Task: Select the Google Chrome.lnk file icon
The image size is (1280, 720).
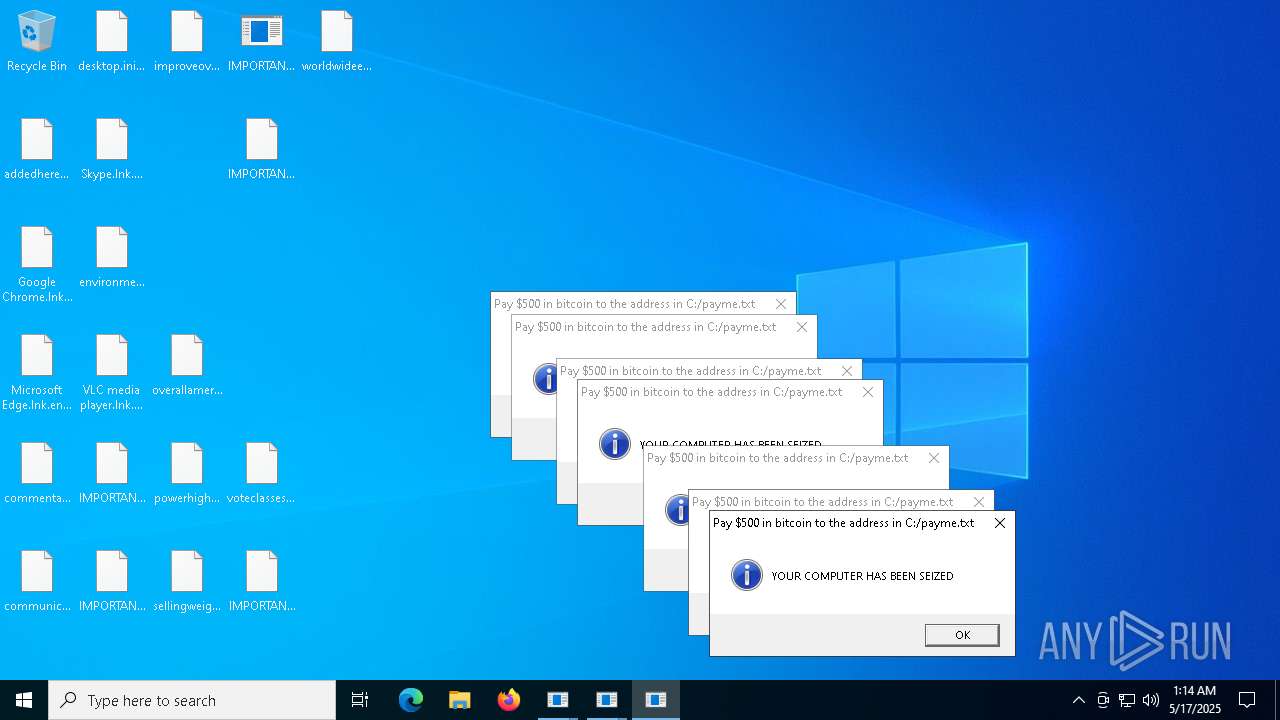Action: 37,264
